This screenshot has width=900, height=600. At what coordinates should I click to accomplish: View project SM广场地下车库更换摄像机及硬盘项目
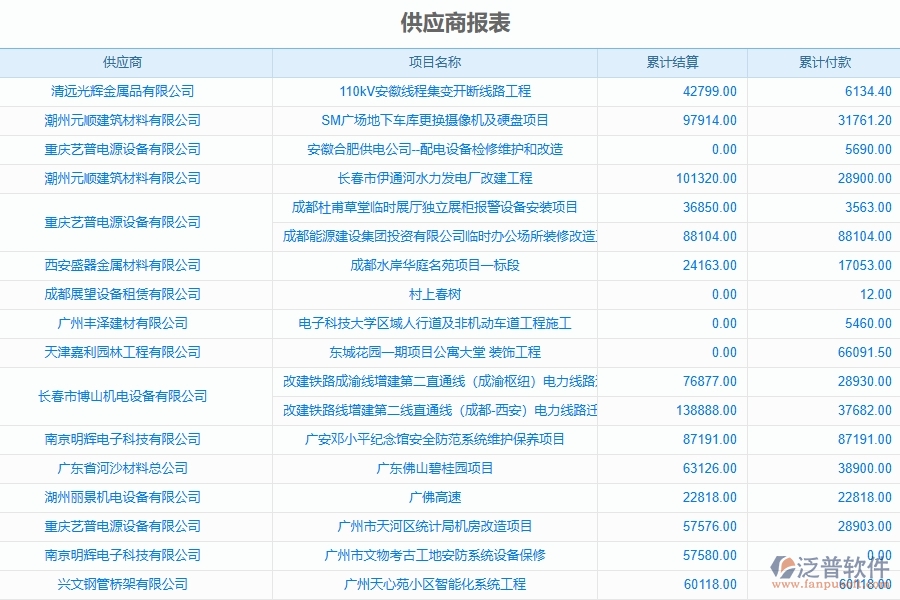(434, 119)
